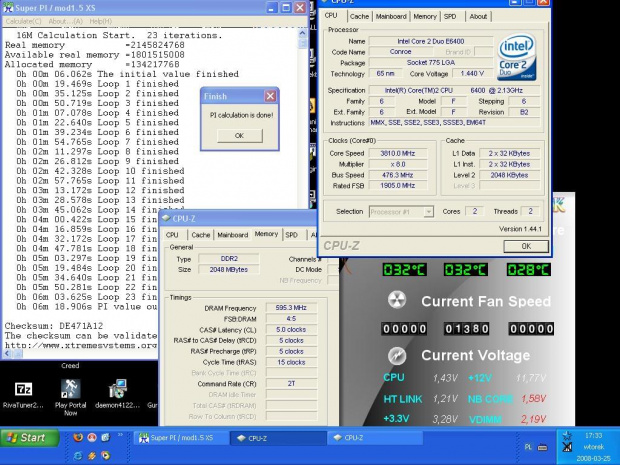620x465 pixels.
Task: Click OK in the CPU-Z processor window
Action: (x=526, y=246)
